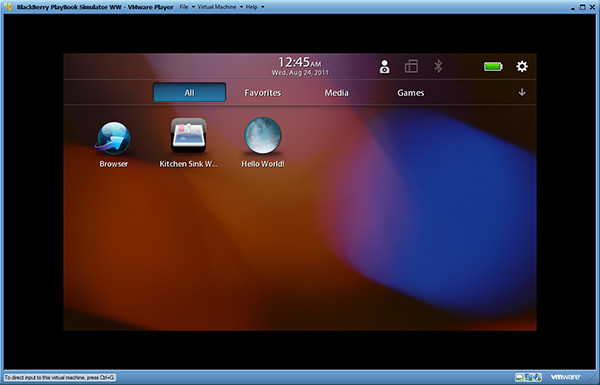Click the vmware logo in status bar
The width and height of the screenshot is (600, 385).
(x=565, y=377)
